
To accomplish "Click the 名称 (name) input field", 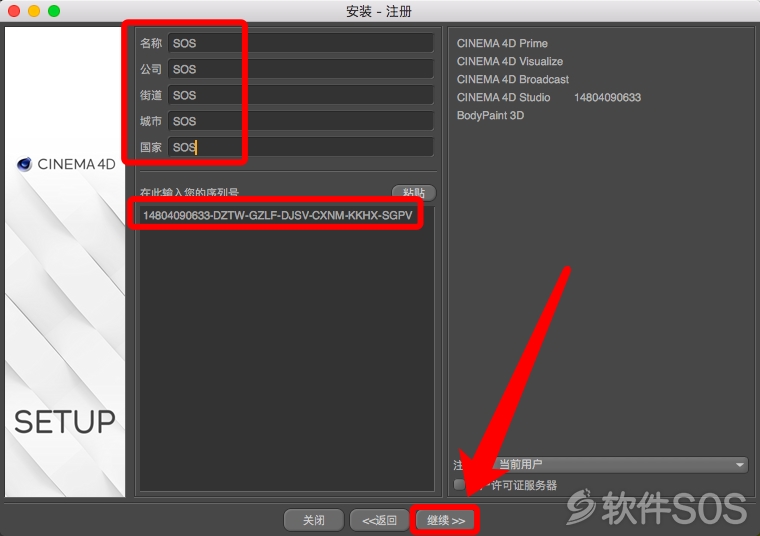I will [301, 43].
